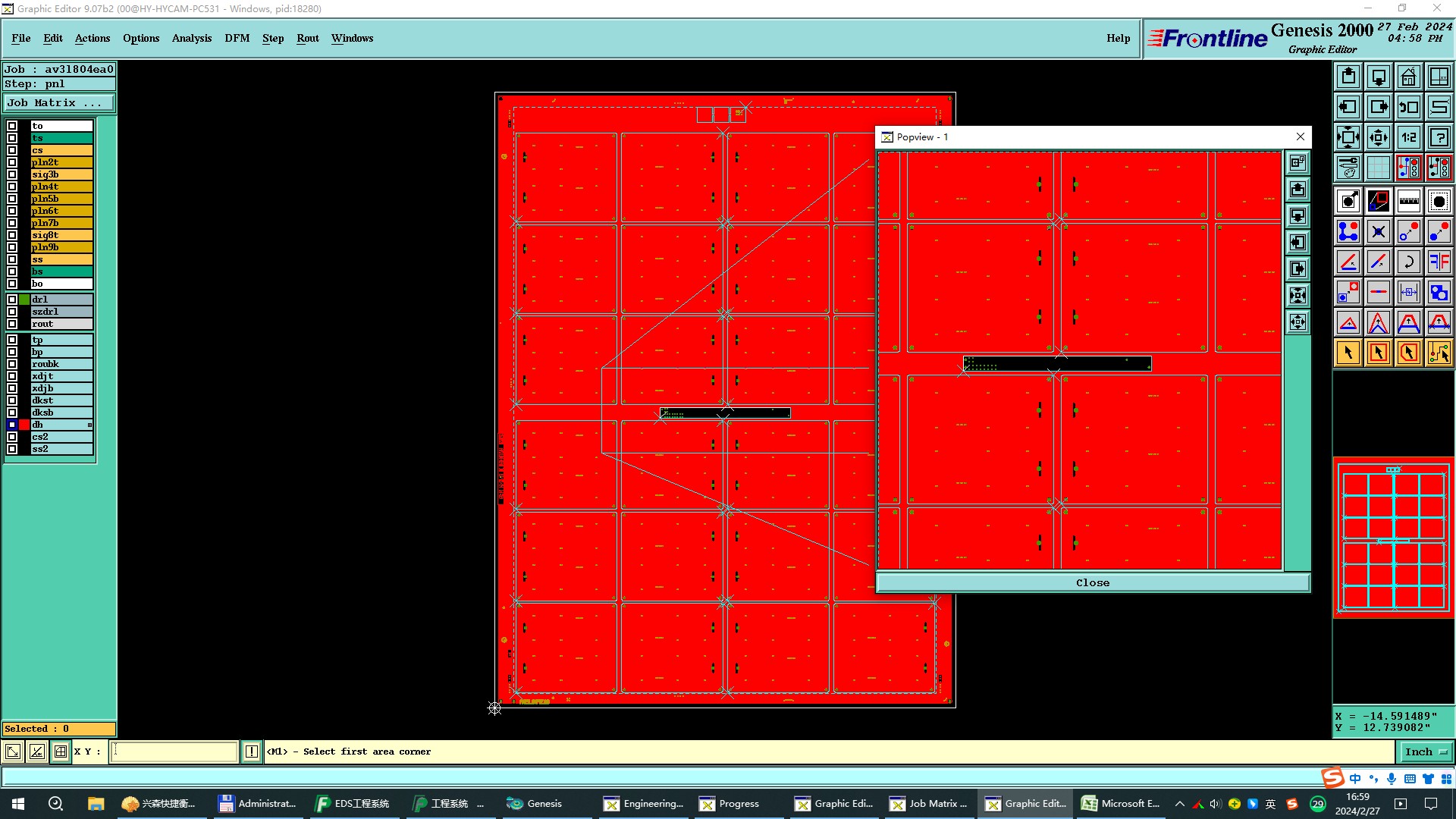Open the DFM menu
Image resolution: width=1456 pixels, height=819 pixels.
point(237,38)
